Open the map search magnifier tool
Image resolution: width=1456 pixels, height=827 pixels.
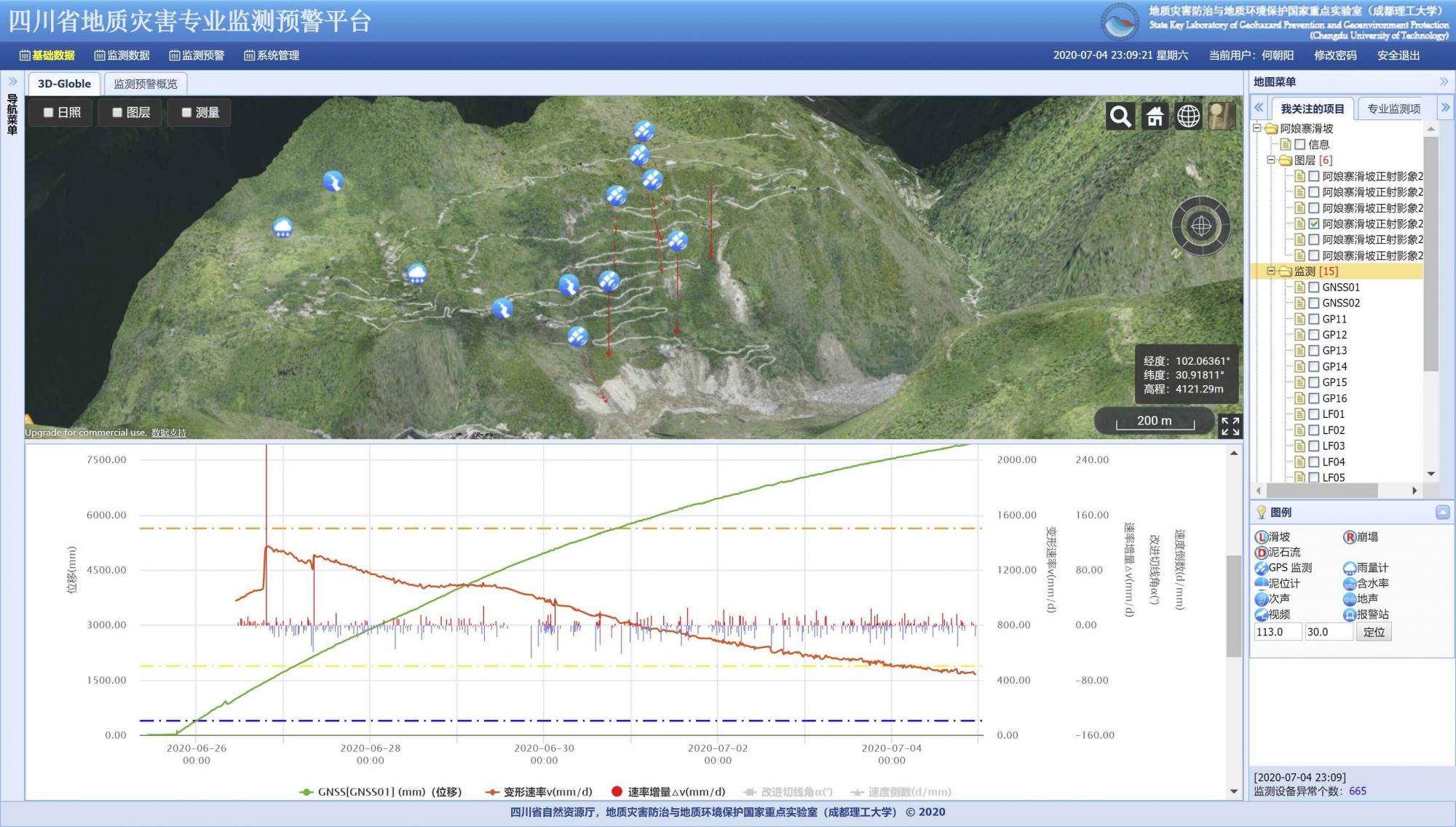point(1120,116)
